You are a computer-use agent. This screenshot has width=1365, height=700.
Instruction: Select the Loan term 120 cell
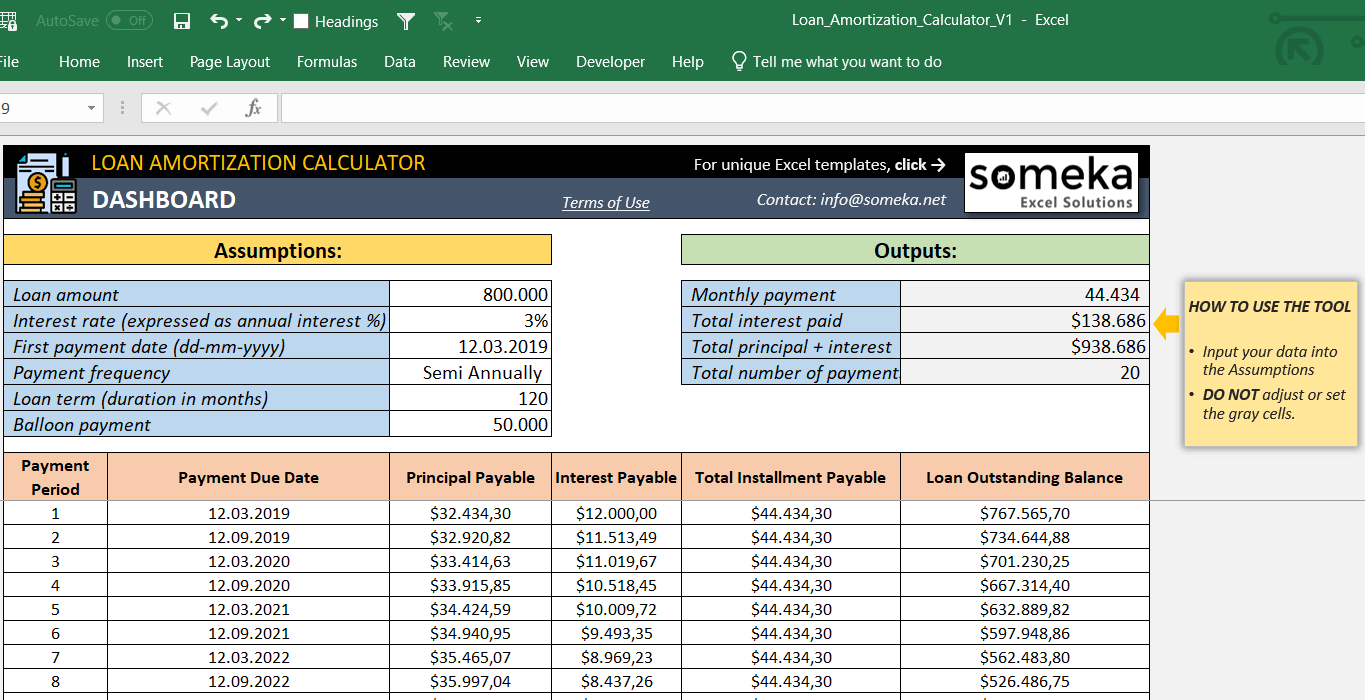pos(470,399)
